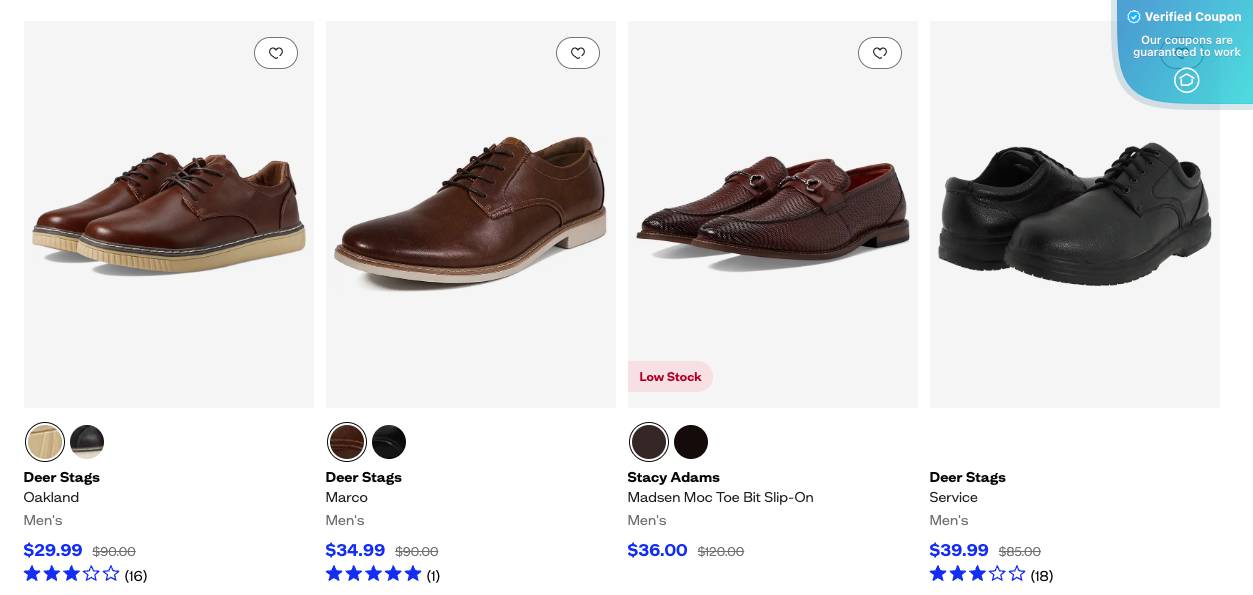Toggle the wishlist heart on Deer Stags Service

[1182, 53]
